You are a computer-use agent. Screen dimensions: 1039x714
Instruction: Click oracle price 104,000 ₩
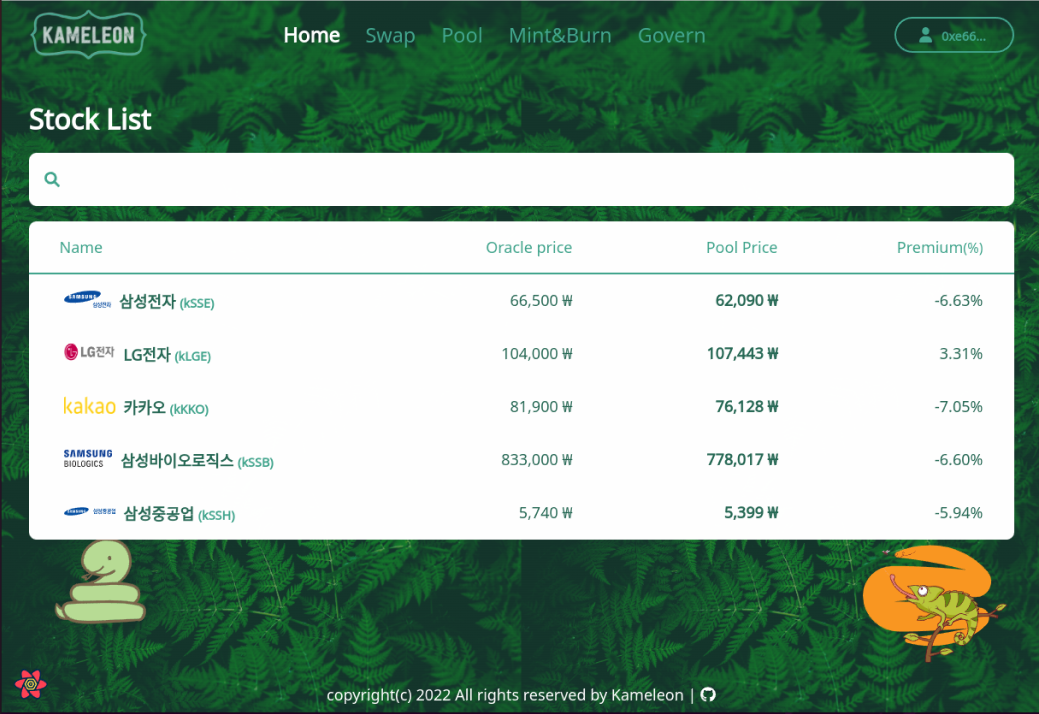[x=537, y=353]
